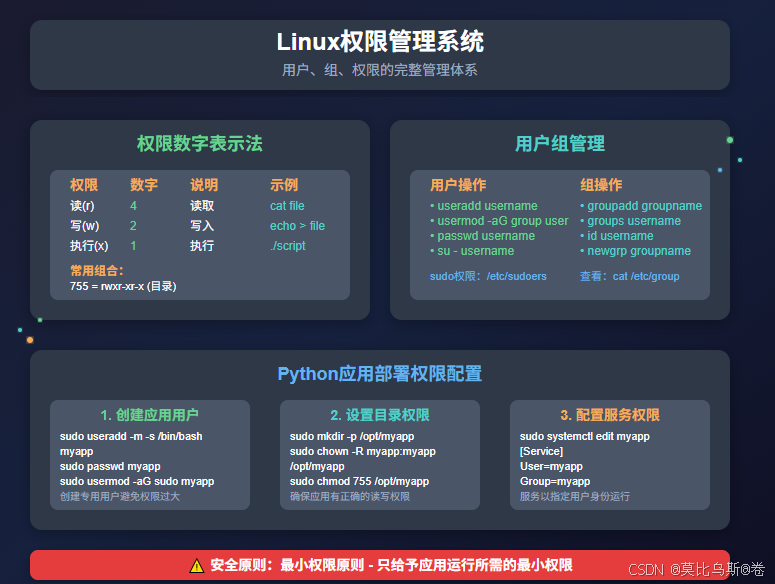Screen dimensions: 775x584
Task: Click the note "服务以指定用户身份运行"
Action: [575, 497]
